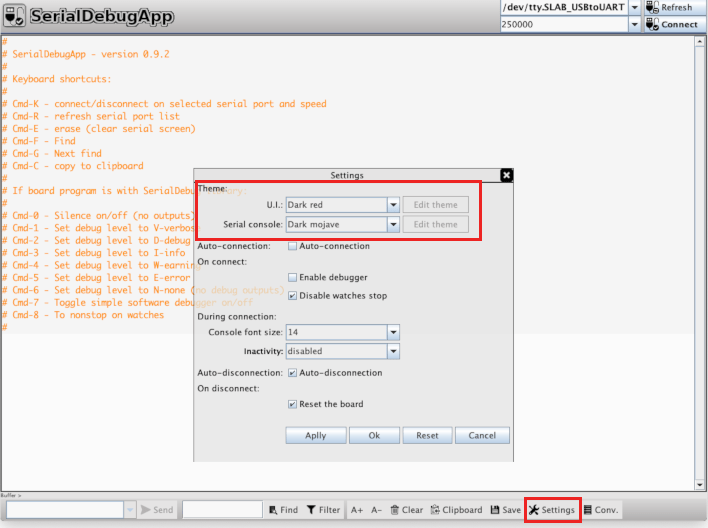Image resolution: width=708 pixels, height=528 pixels.
Task: Enable the Auto-connection checkbox
Action: tap(292, 246)
